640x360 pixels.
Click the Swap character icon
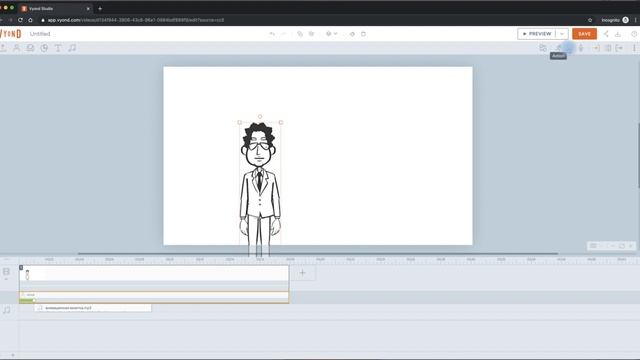543,48
